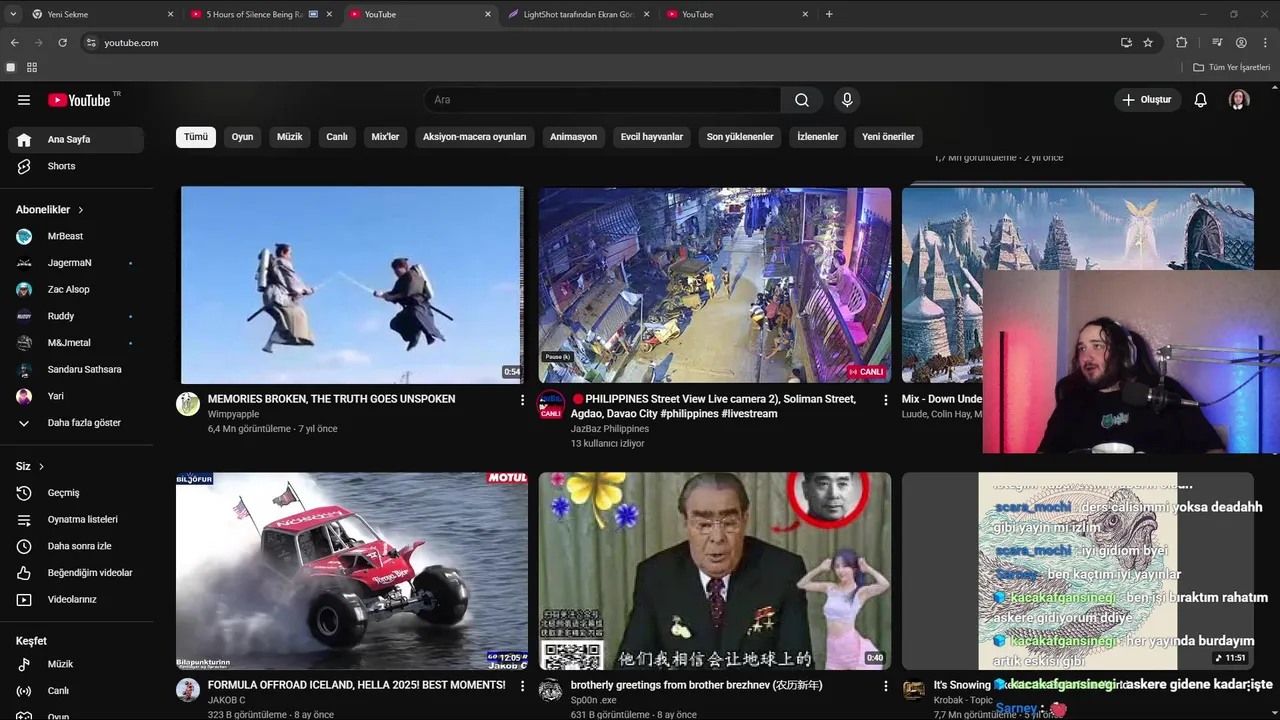Open more options for MEMORIES BROKEN video
Viewport: 1280px width, 720px height.
[522, 400]
